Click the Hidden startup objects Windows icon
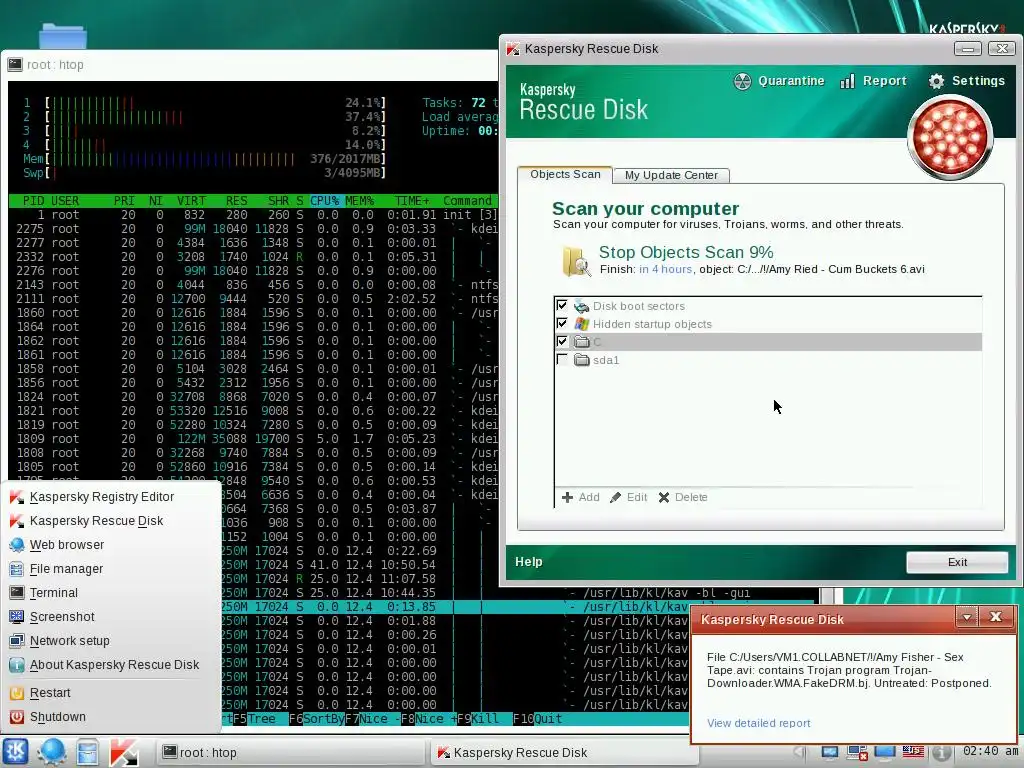Image resolution: width=1024 pixels, height=768 pixels. (581, 324)
